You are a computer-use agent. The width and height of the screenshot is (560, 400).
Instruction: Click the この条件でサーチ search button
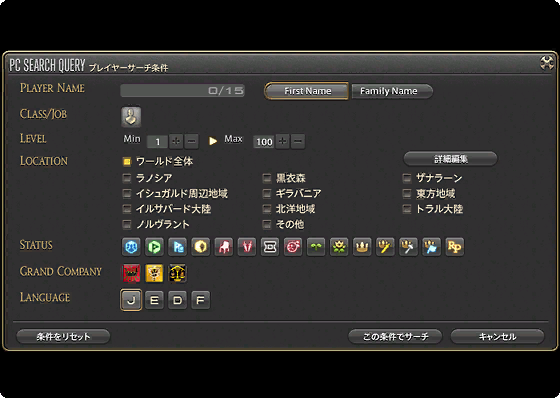pyautogui.click(x=395, y=336)
